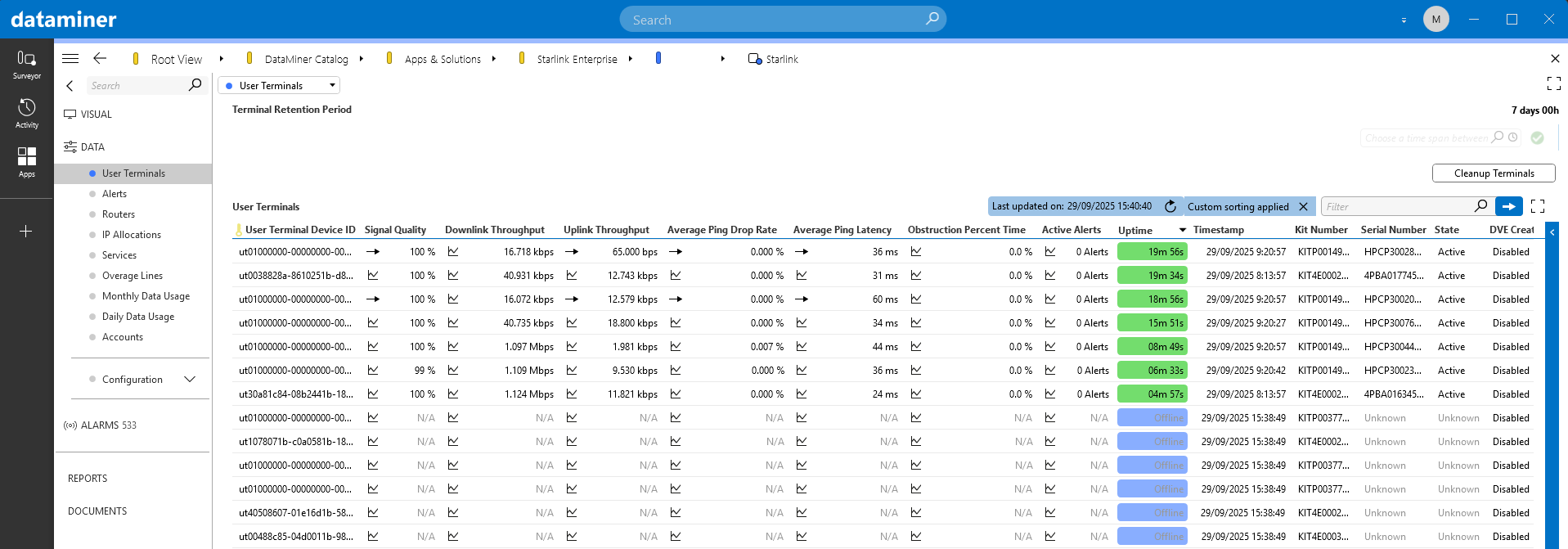Click the plus icon in left sidebar
Viewport: 1568px width, 549px height.
tap(26, 232)
